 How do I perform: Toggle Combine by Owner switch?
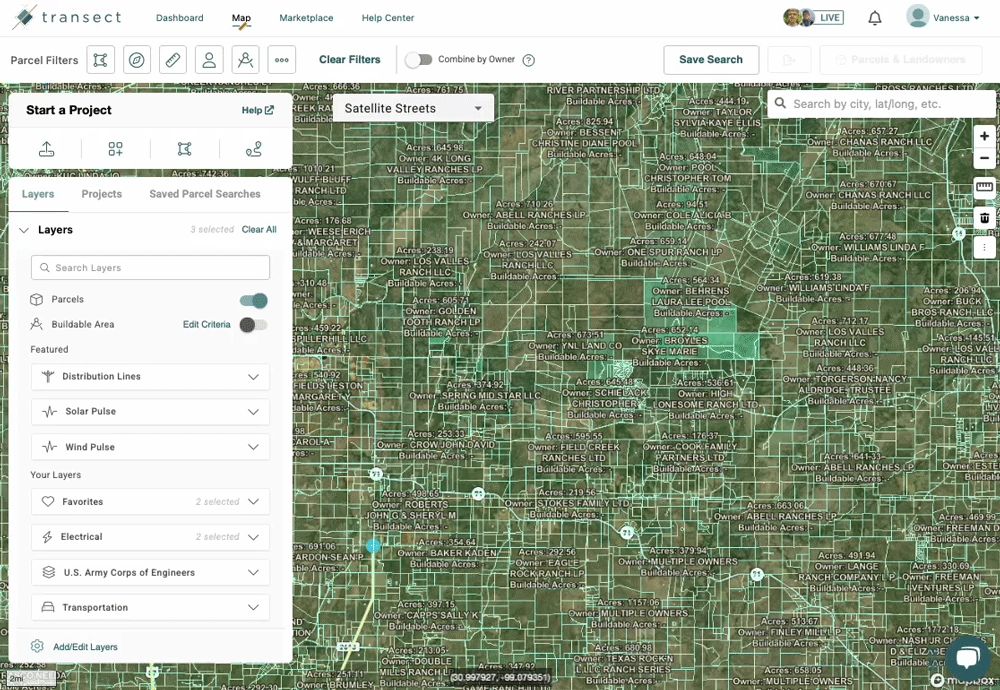pyautogui.click(x=418, y=60)
